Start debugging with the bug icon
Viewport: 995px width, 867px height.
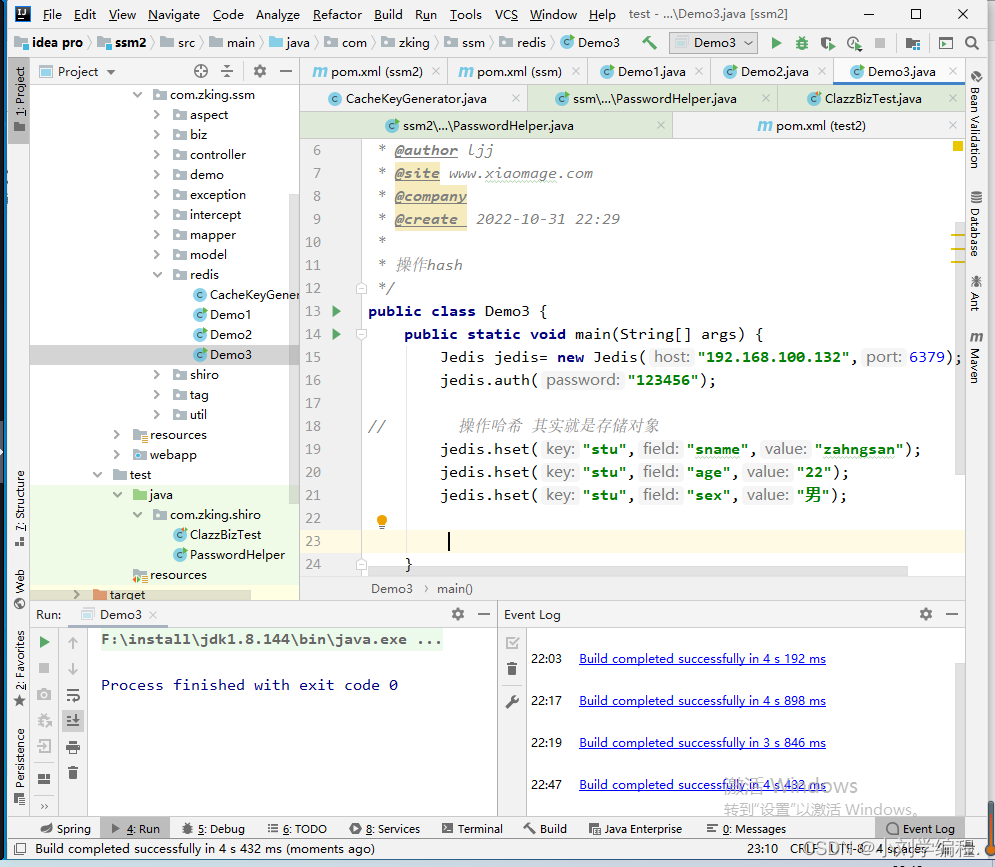[x=802, y=43]
